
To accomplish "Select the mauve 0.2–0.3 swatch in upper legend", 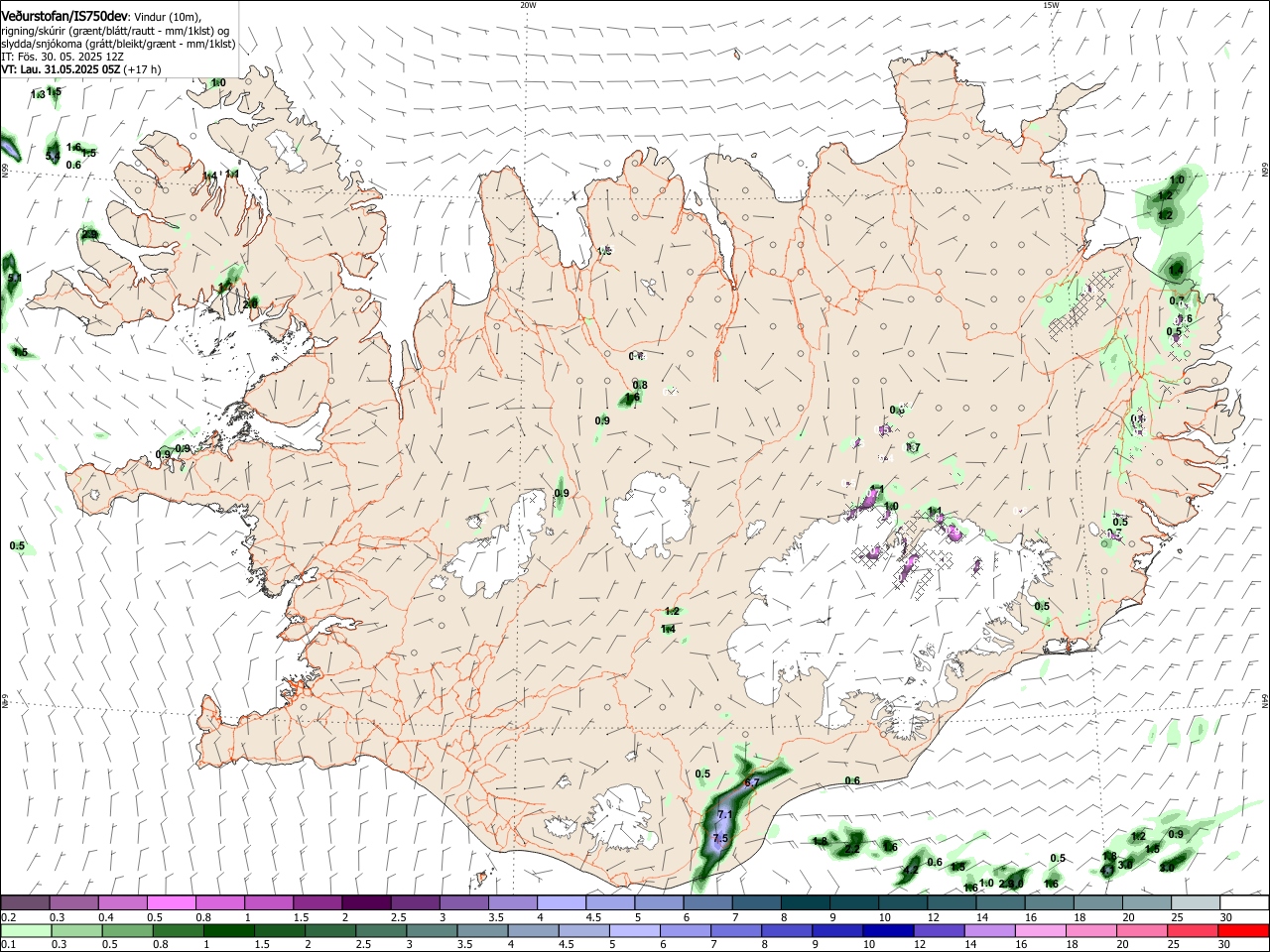I will tap(25, 903).
